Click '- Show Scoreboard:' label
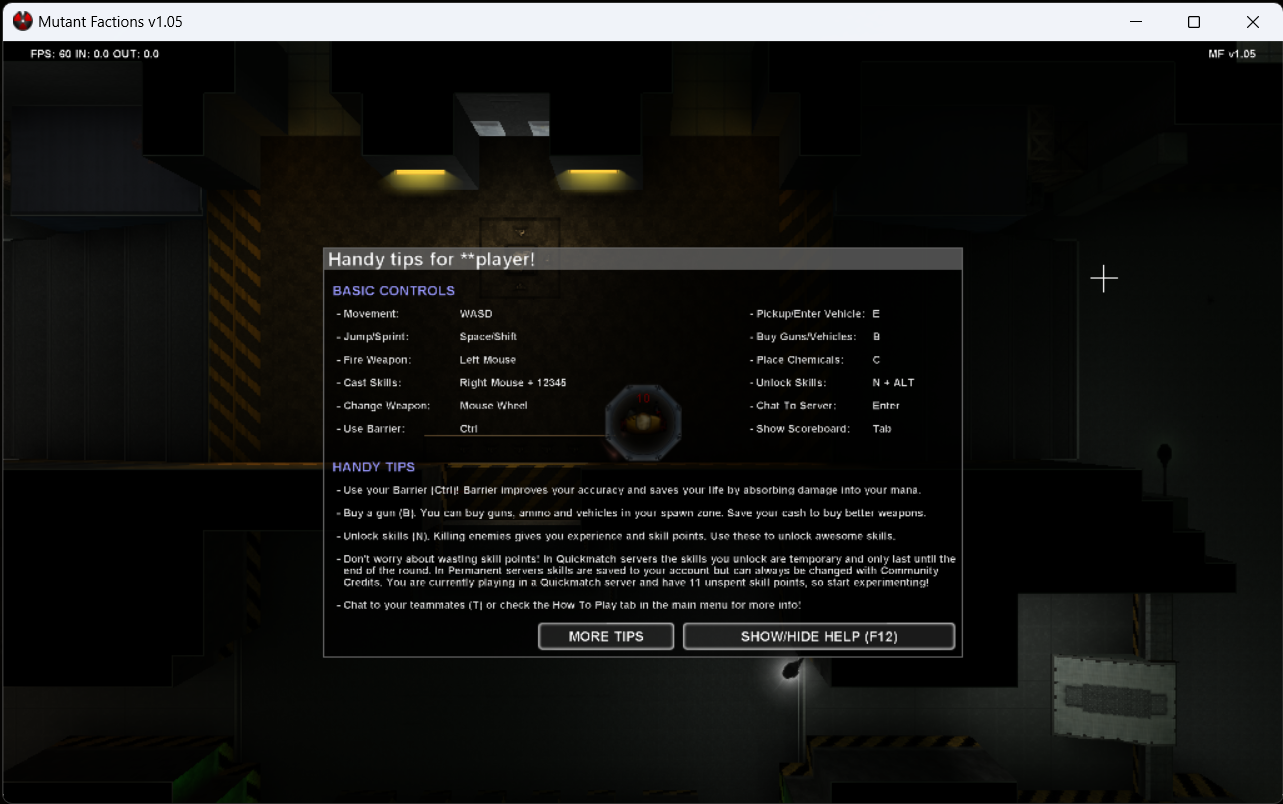 pyautogui.click(x=799, y=429)
